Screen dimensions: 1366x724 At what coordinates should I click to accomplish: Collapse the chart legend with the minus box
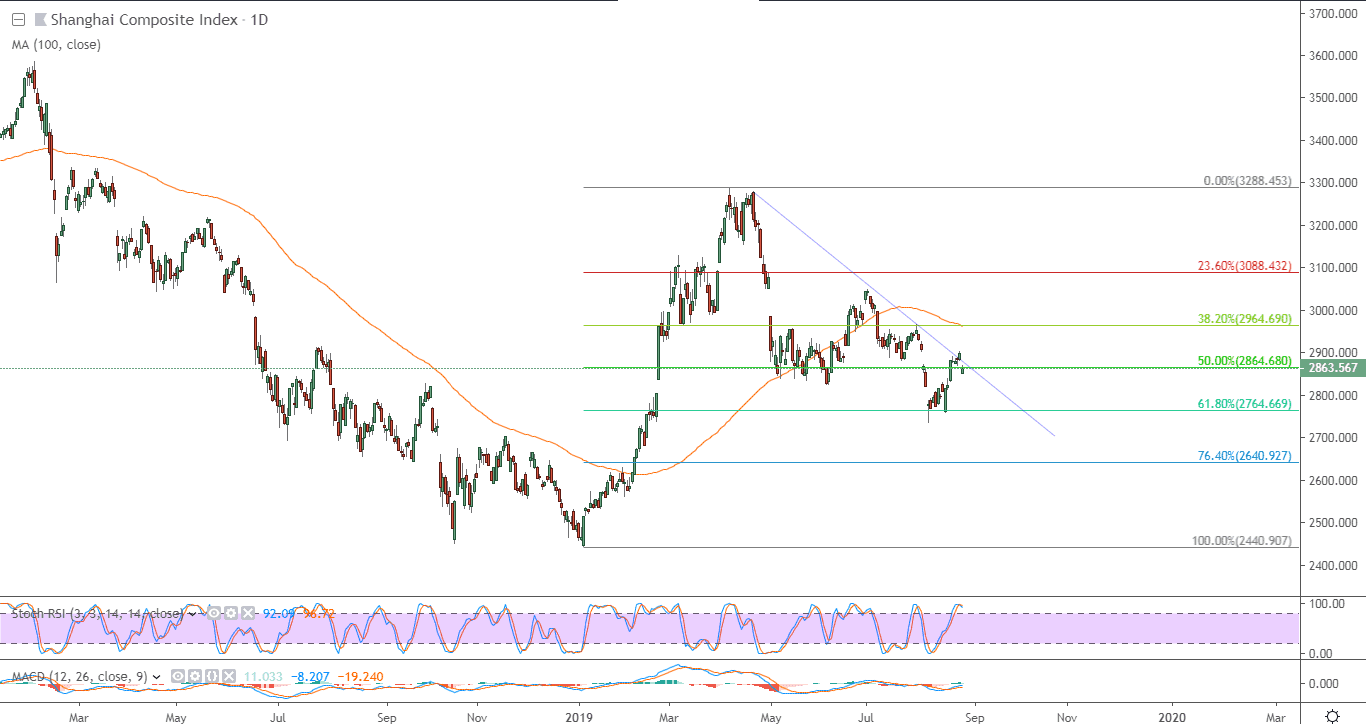tap(17, 19)
